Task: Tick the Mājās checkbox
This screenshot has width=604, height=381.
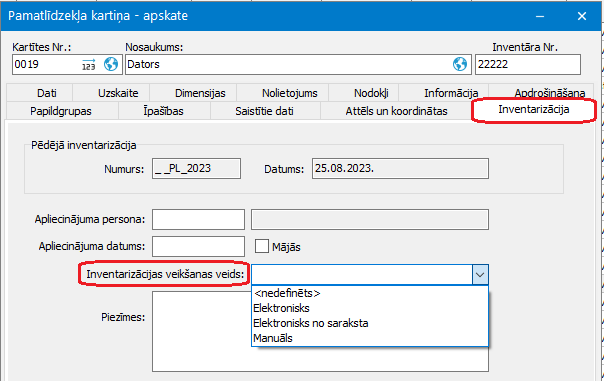Action: tap(262, 246)
